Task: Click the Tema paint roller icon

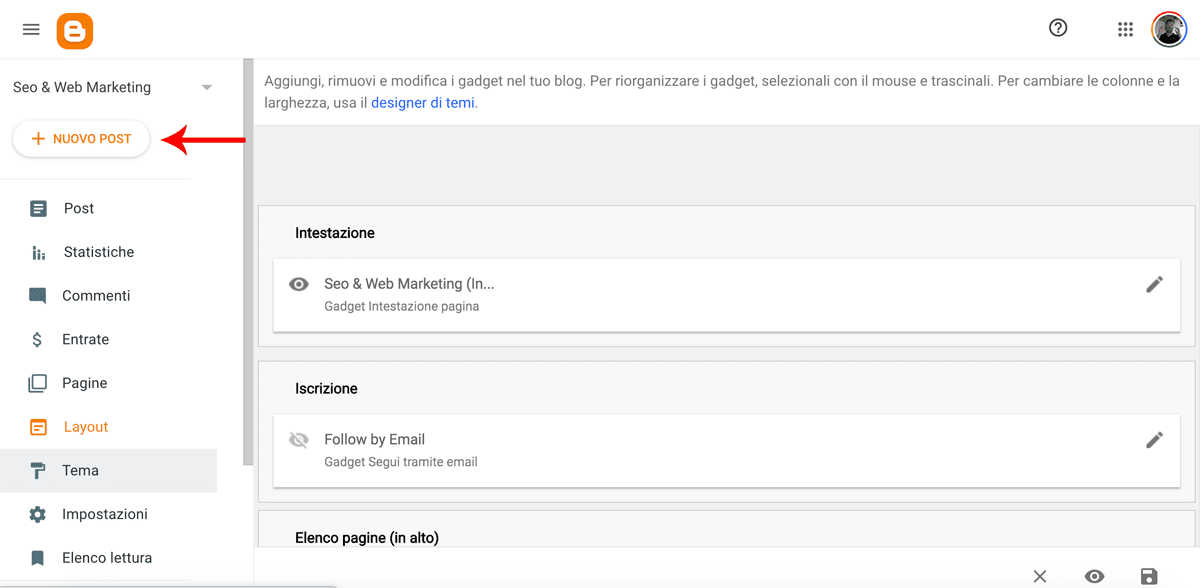Action: [x=38, y=470]
